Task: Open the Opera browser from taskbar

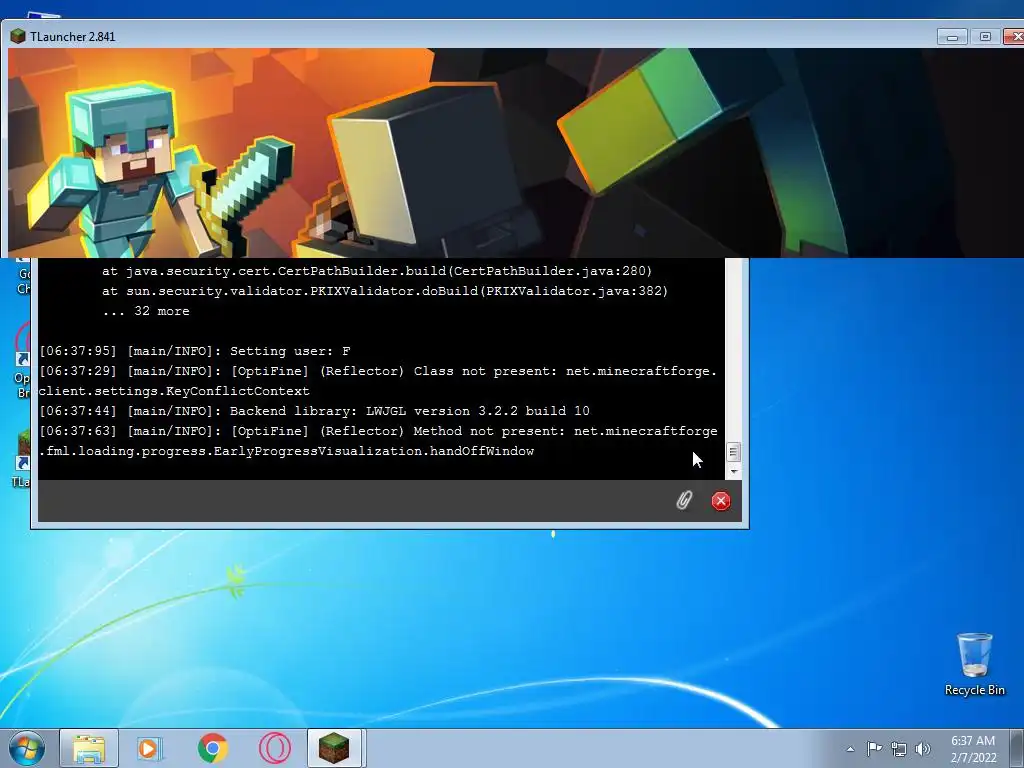Action: [275, 748]
